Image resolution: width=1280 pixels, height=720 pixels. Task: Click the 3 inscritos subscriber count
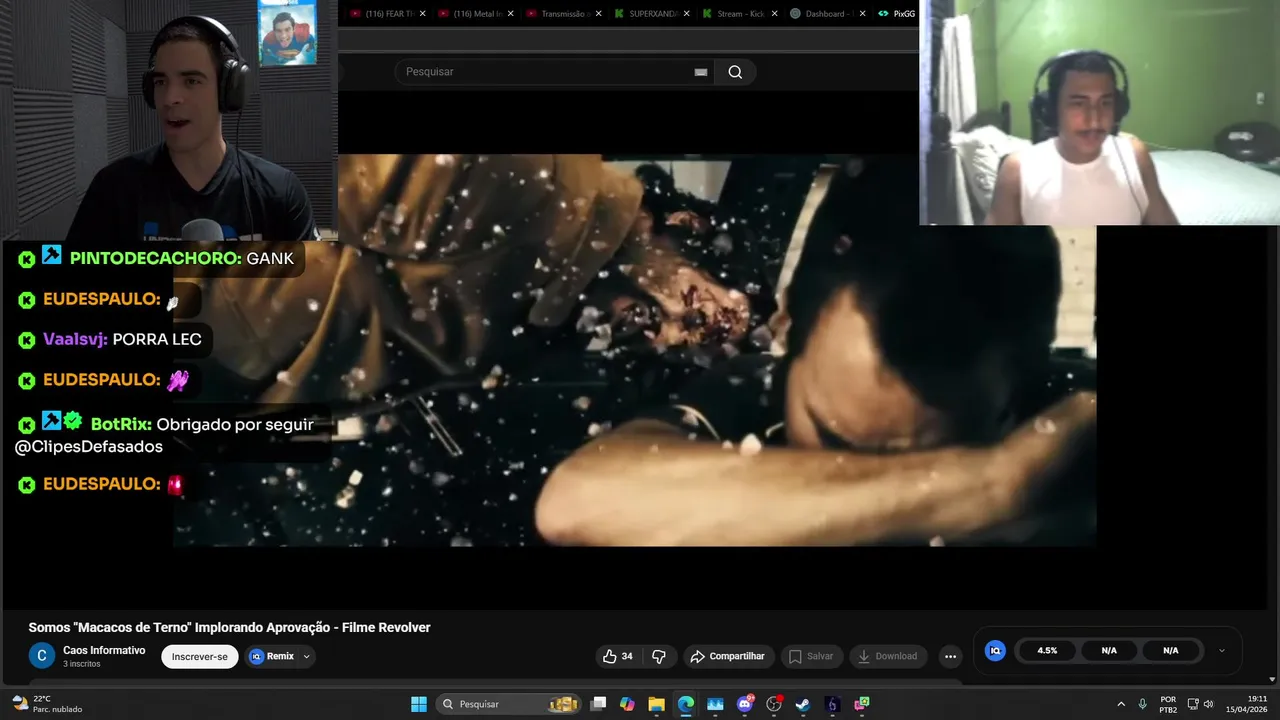pos(81,664)
